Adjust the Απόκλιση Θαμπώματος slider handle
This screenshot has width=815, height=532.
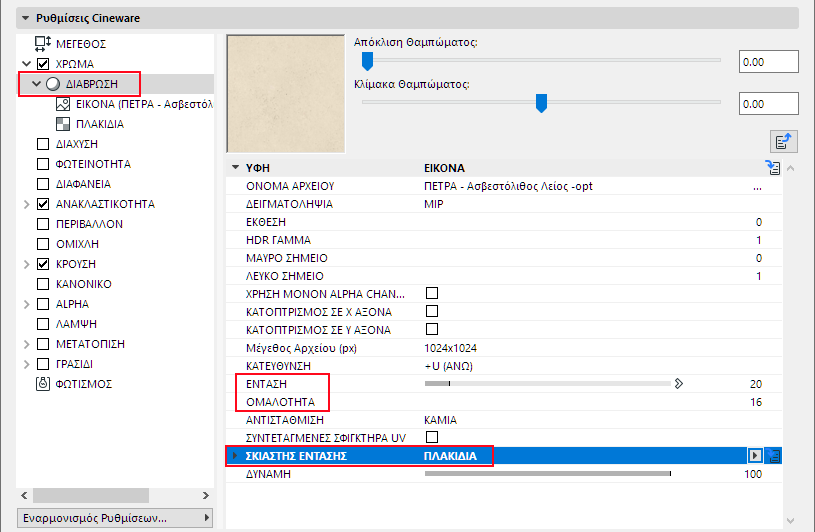[367, 61]
